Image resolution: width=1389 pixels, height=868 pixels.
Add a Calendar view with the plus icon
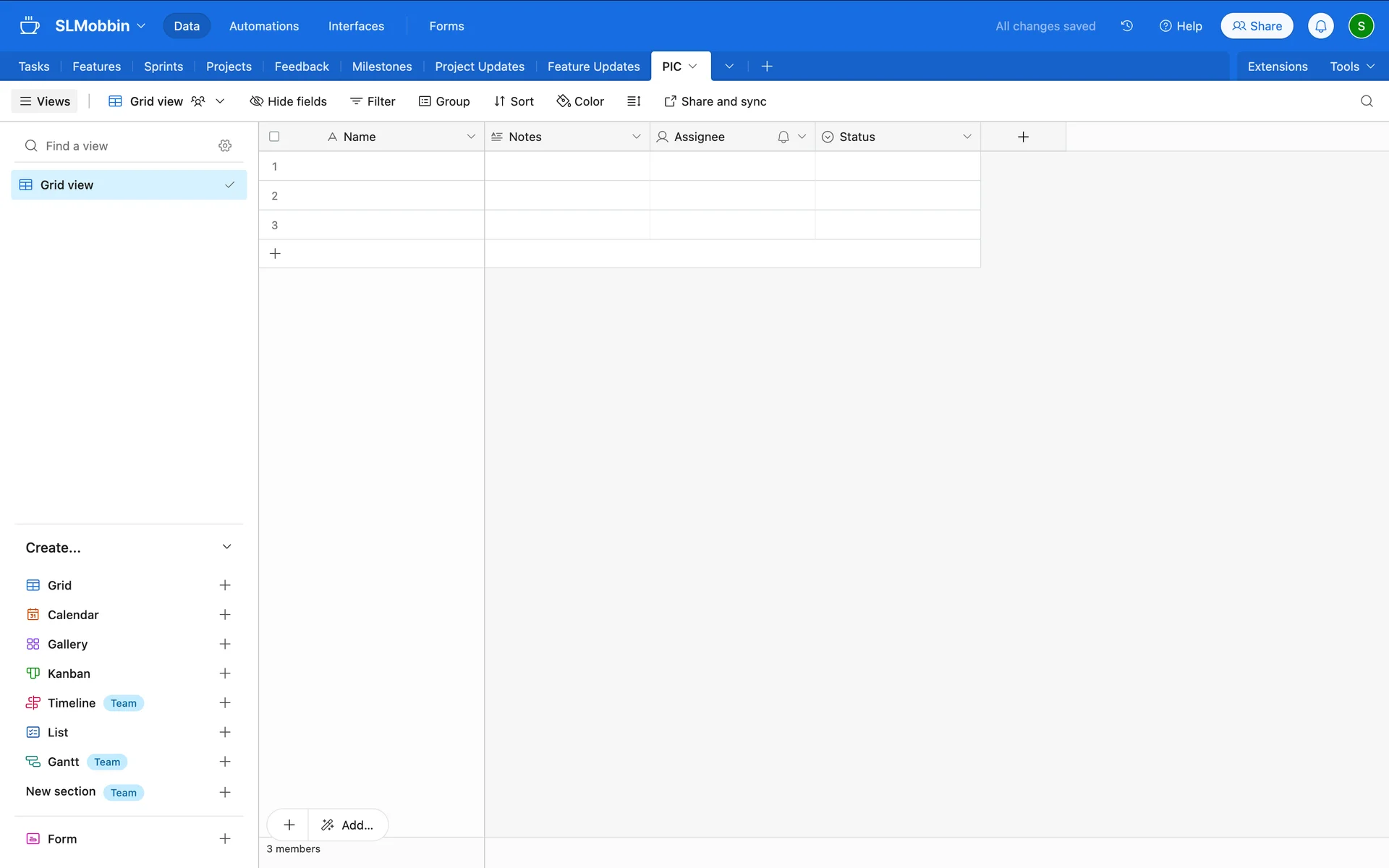tap(225, 615)
